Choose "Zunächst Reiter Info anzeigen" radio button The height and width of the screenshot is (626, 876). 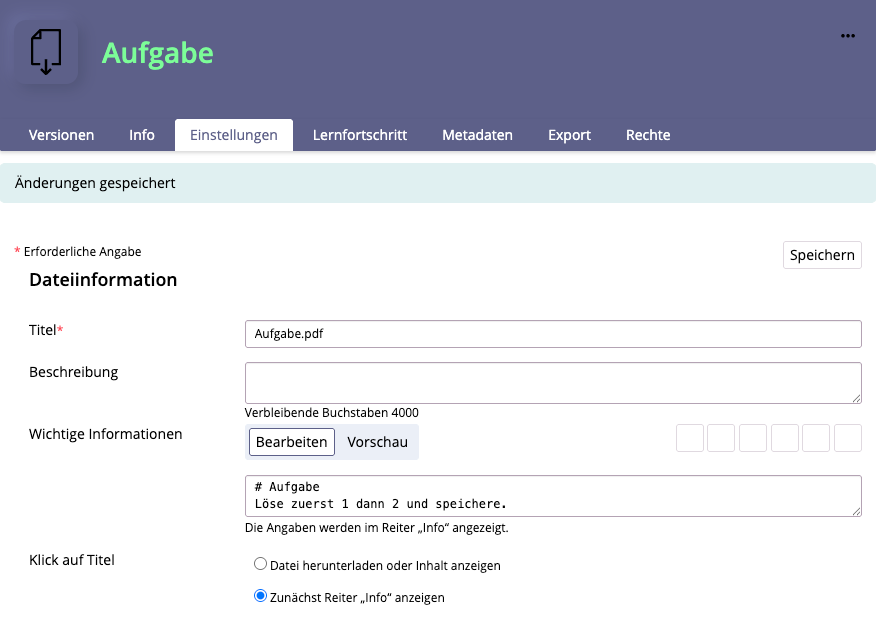(261, 596)
